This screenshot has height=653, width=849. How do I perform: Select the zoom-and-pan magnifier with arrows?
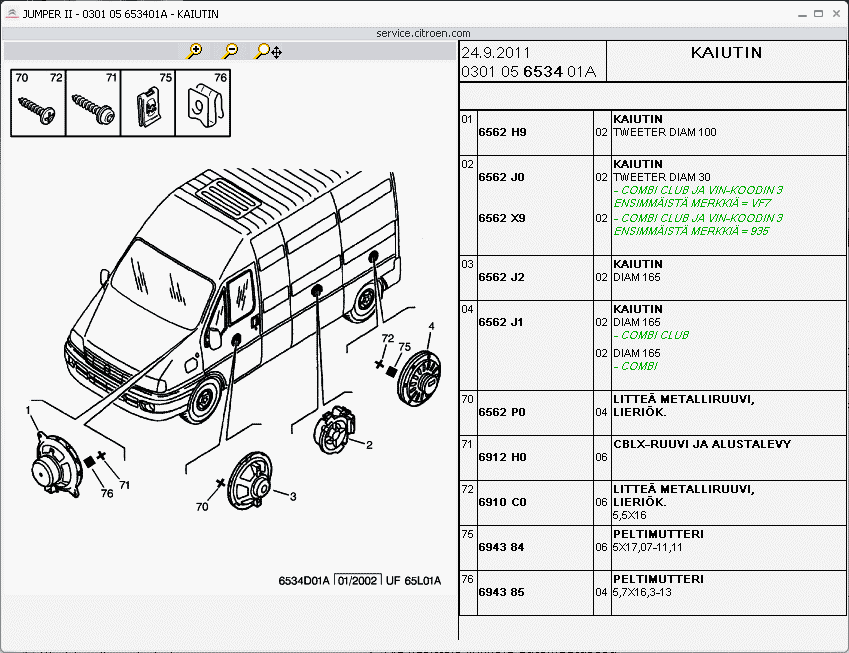[268, 51]
